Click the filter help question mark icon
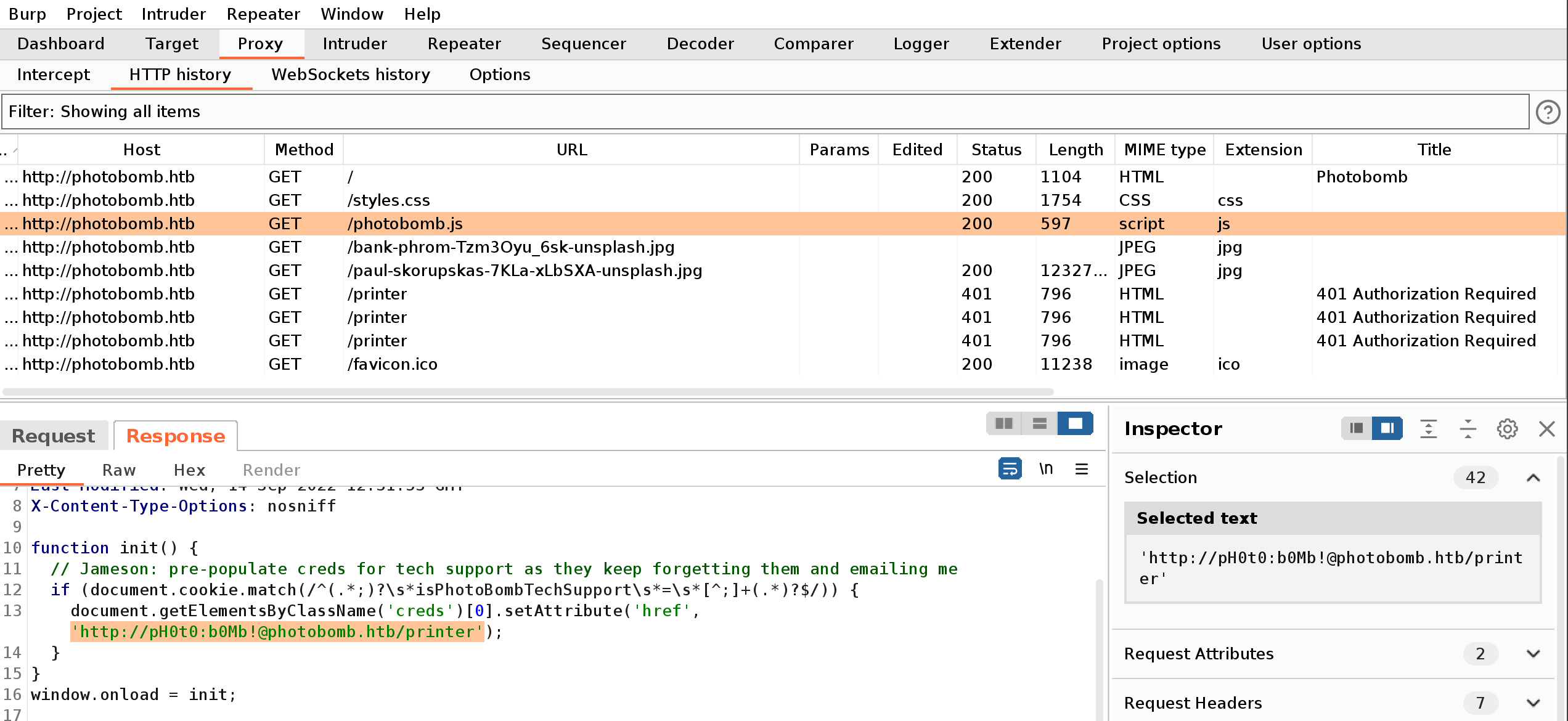This screenshot has width=1568, height=721. (x=1548, y=112)
